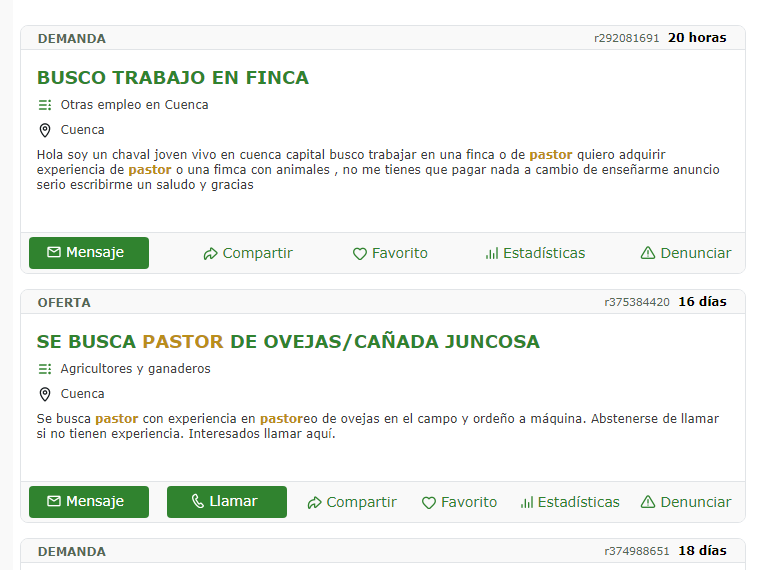Click category list icon beside 'Otras empleo en Cuenca'
This screenshot has height=570, width=758.
click(x=45, y=105)
